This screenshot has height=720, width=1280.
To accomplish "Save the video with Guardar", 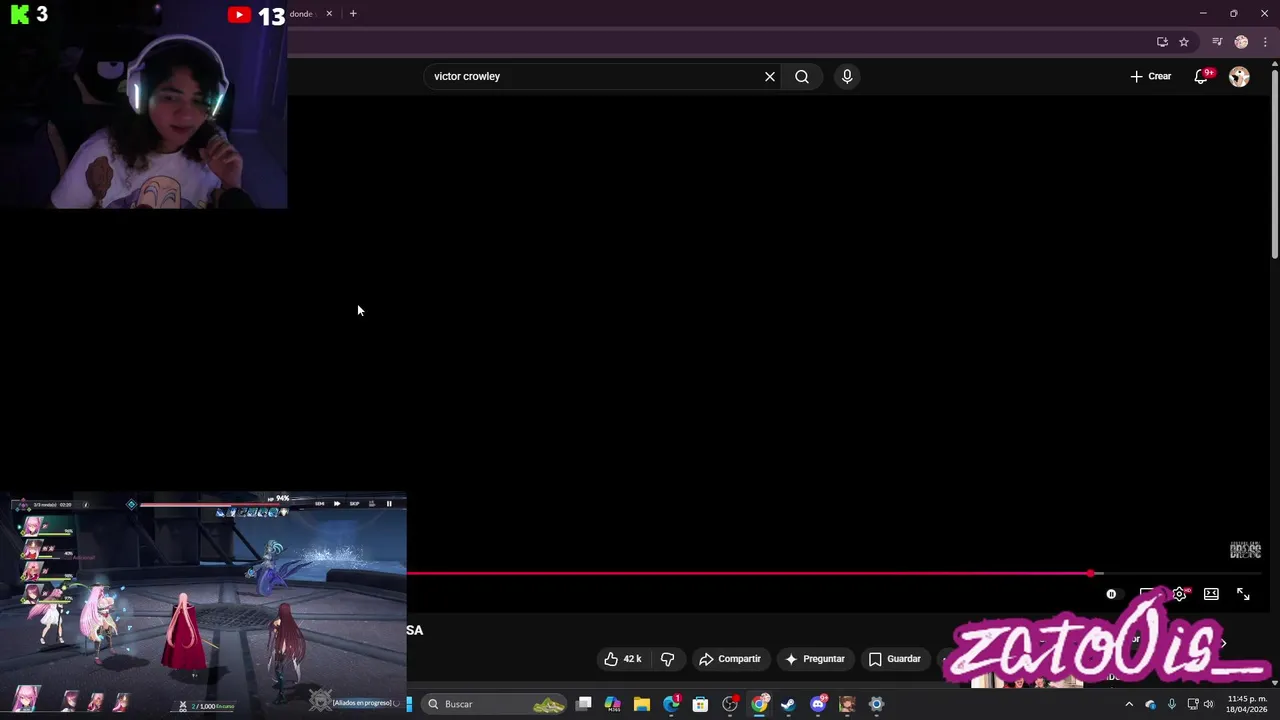I will point(894,659).
